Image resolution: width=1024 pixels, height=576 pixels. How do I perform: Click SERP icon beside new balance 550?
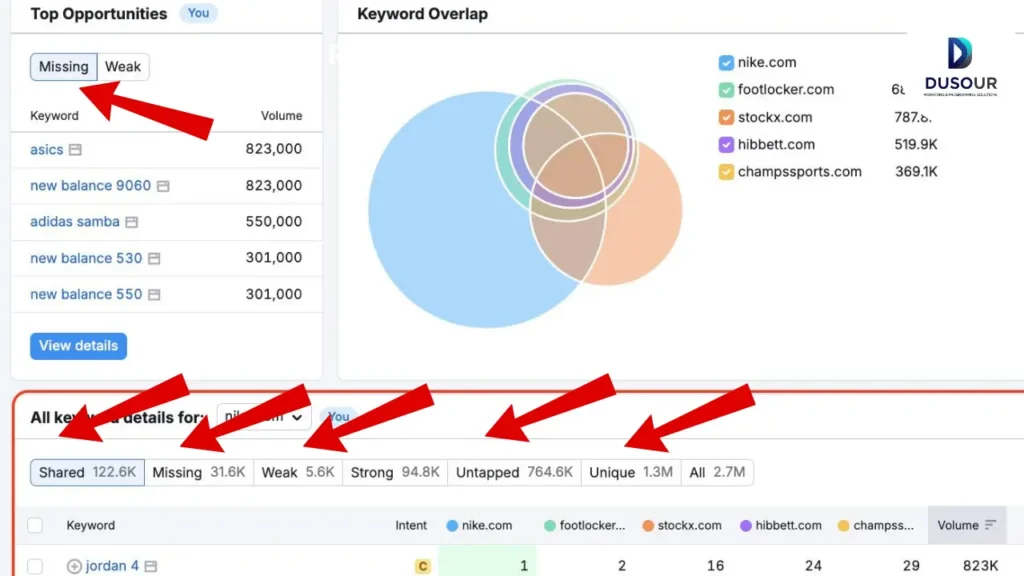click(154, 295)
